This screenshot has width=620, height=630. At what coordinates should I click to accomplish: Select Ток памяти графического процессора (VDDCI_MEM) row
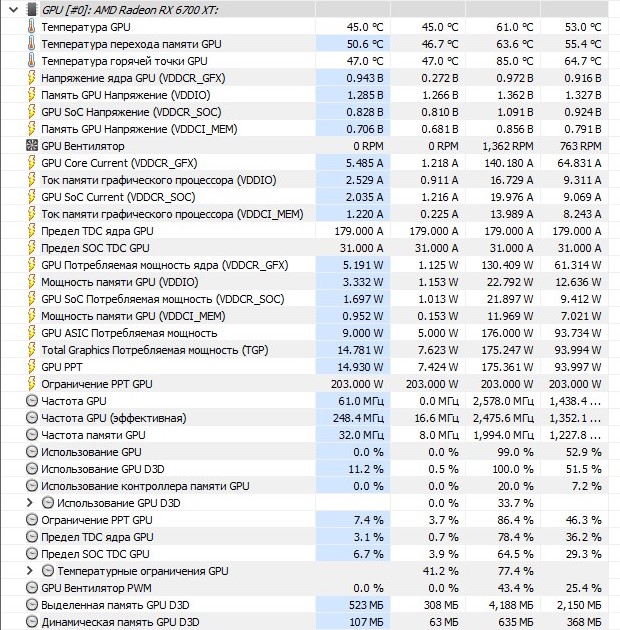click(x=305, y=214)
